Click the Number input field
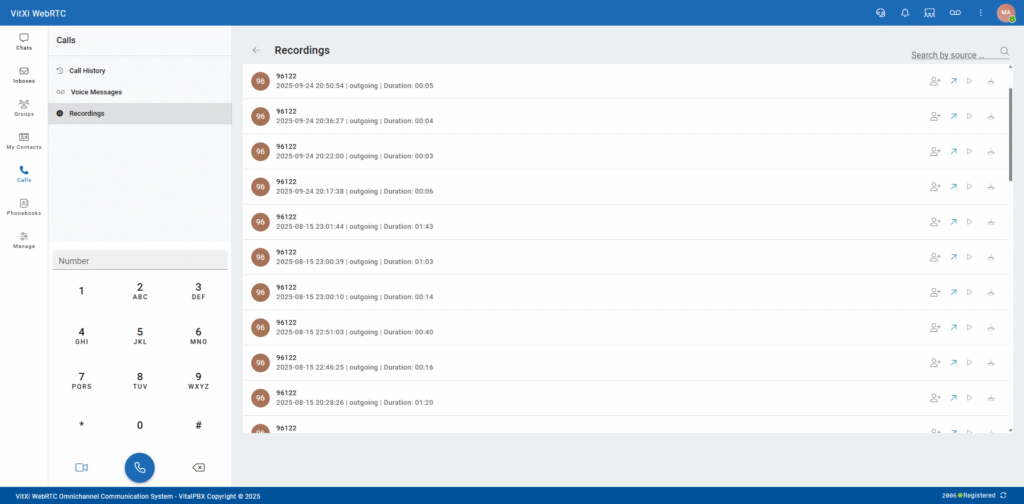Screen dimensions: 1024x504 (140, 261)
